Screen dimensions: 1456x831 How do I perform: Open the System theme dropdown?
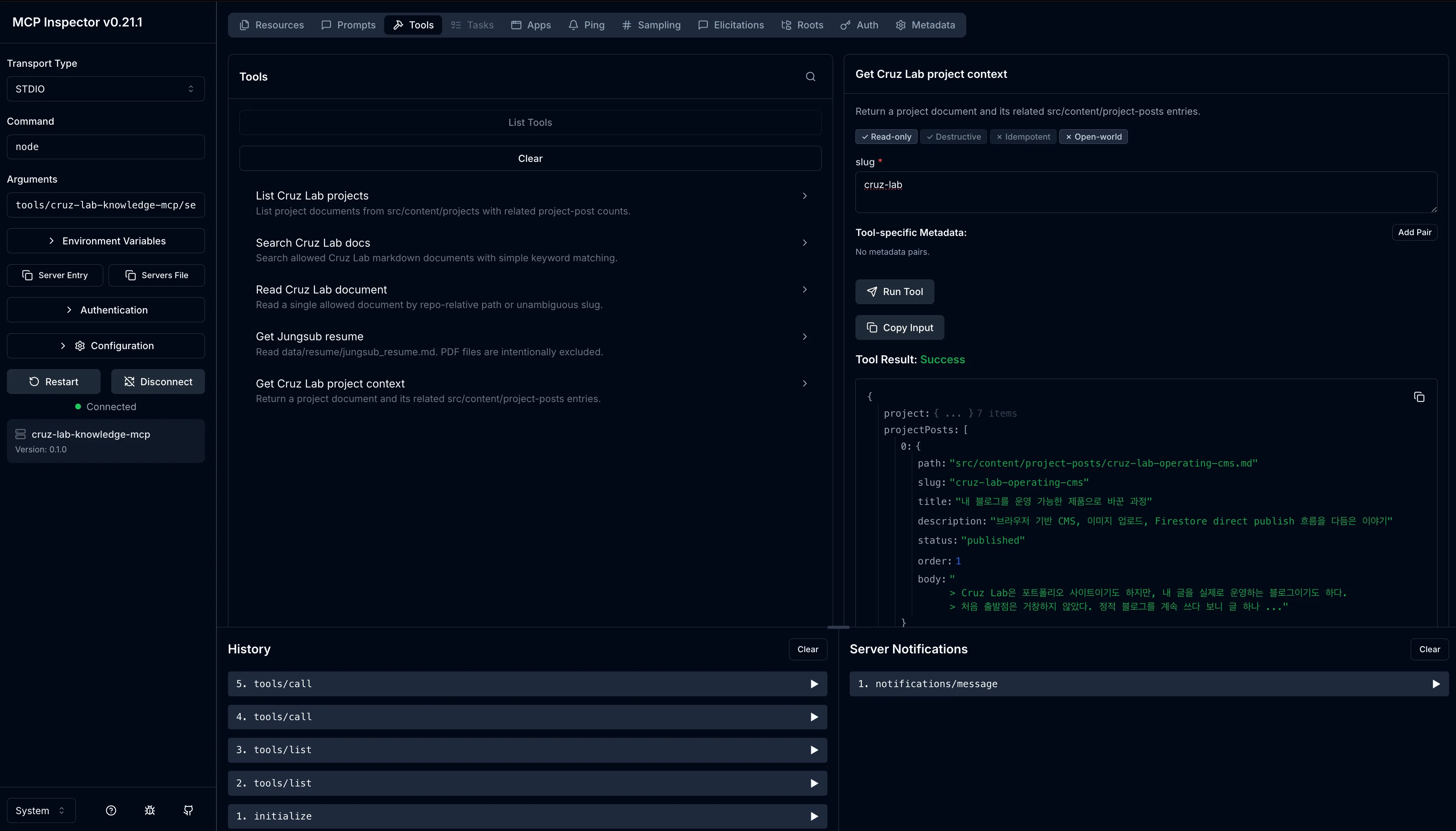point(41,810)
